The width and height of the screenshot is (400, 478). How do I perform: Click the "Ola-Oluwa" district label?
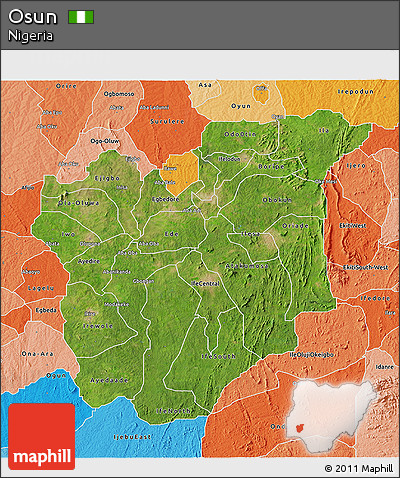(78, 203)
